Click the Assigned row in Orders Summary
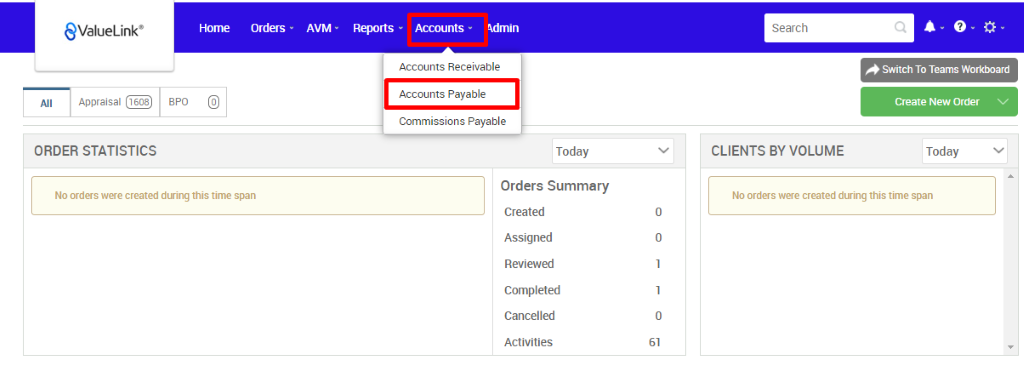The height and width of the screenshot is (372, 1024). (x=583, y=238)
